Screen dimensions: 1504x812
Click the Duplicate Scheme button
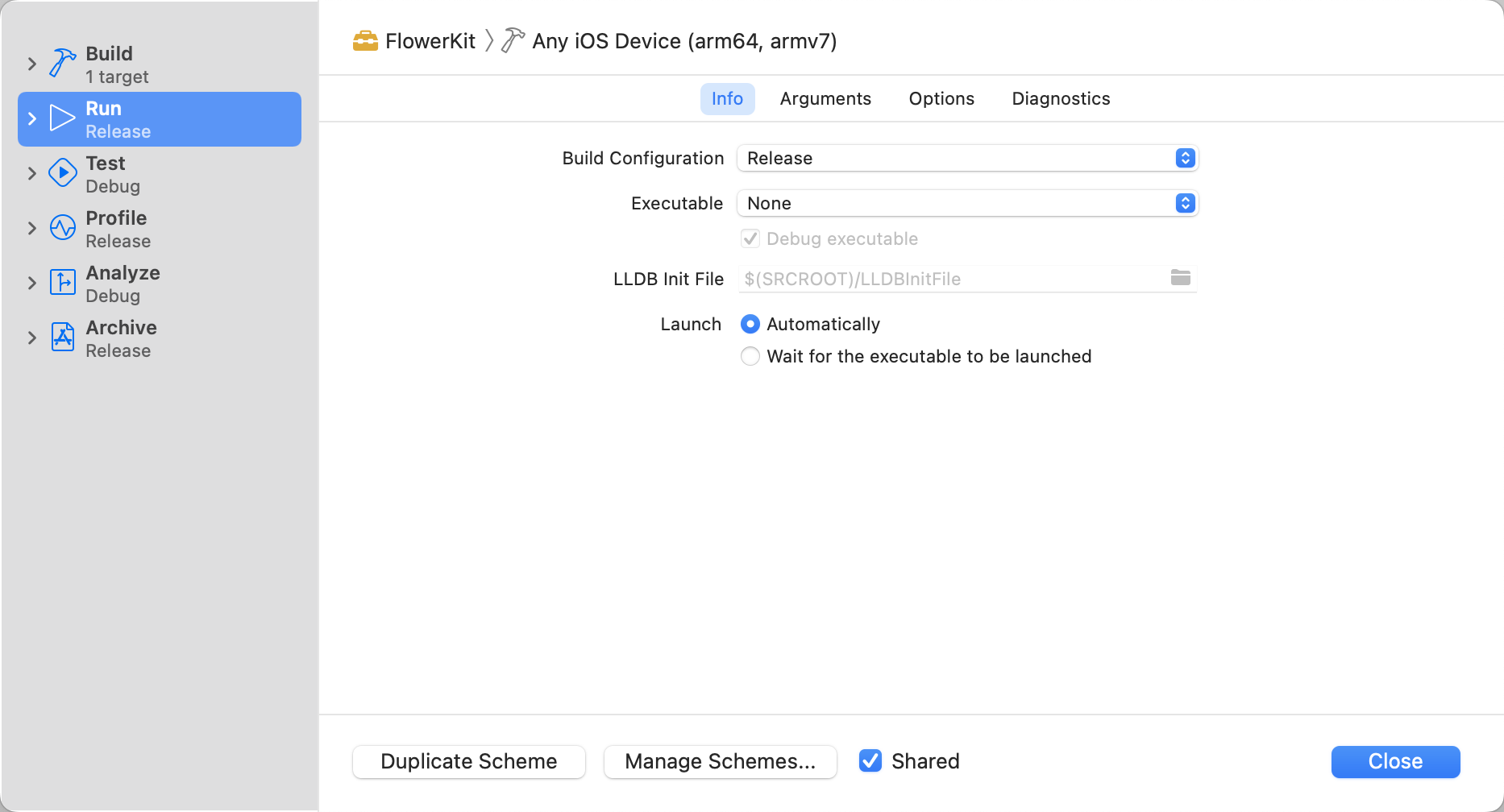coord(469,761)
